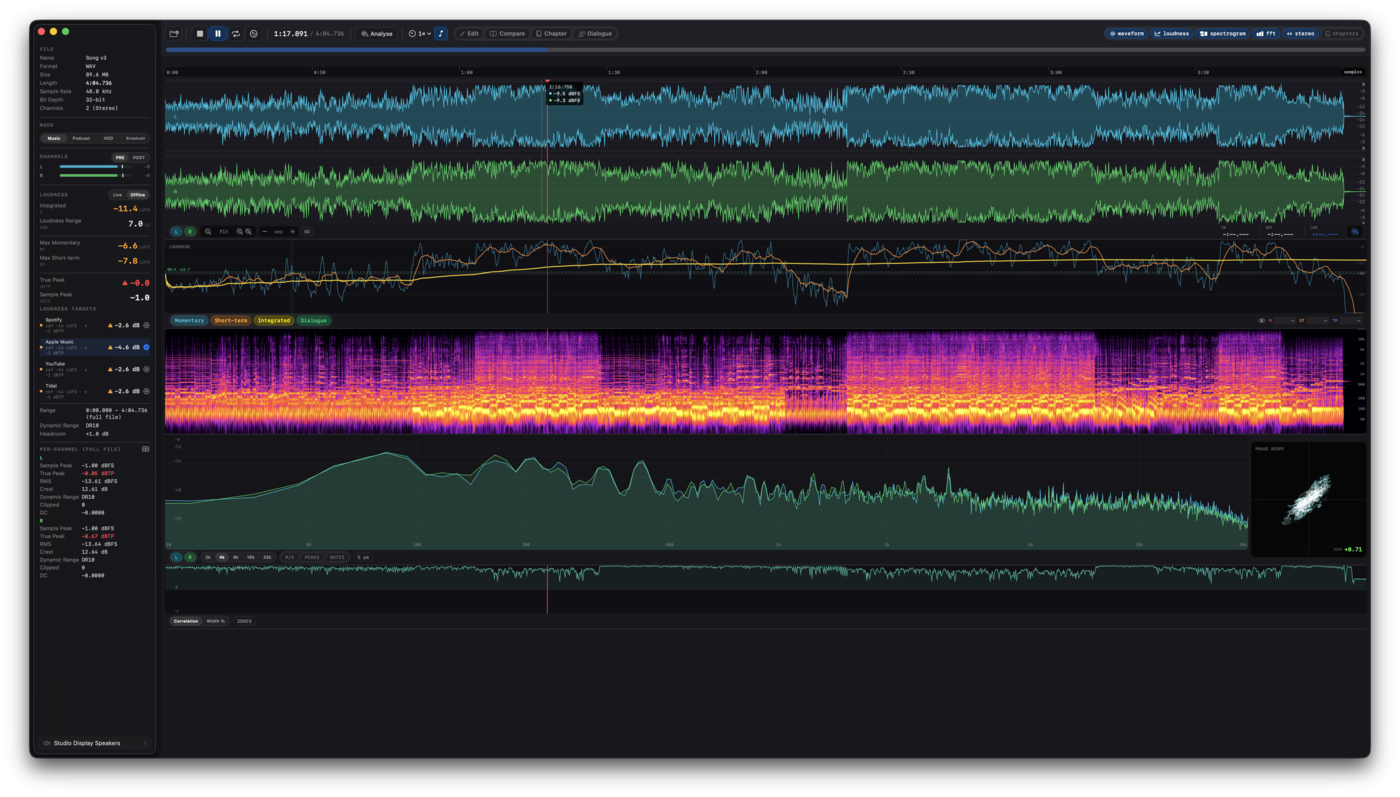The height and width of the screenshot is (797, 1400).
Task: Select the VOD mode tab
Action: [x=108, y=138]
